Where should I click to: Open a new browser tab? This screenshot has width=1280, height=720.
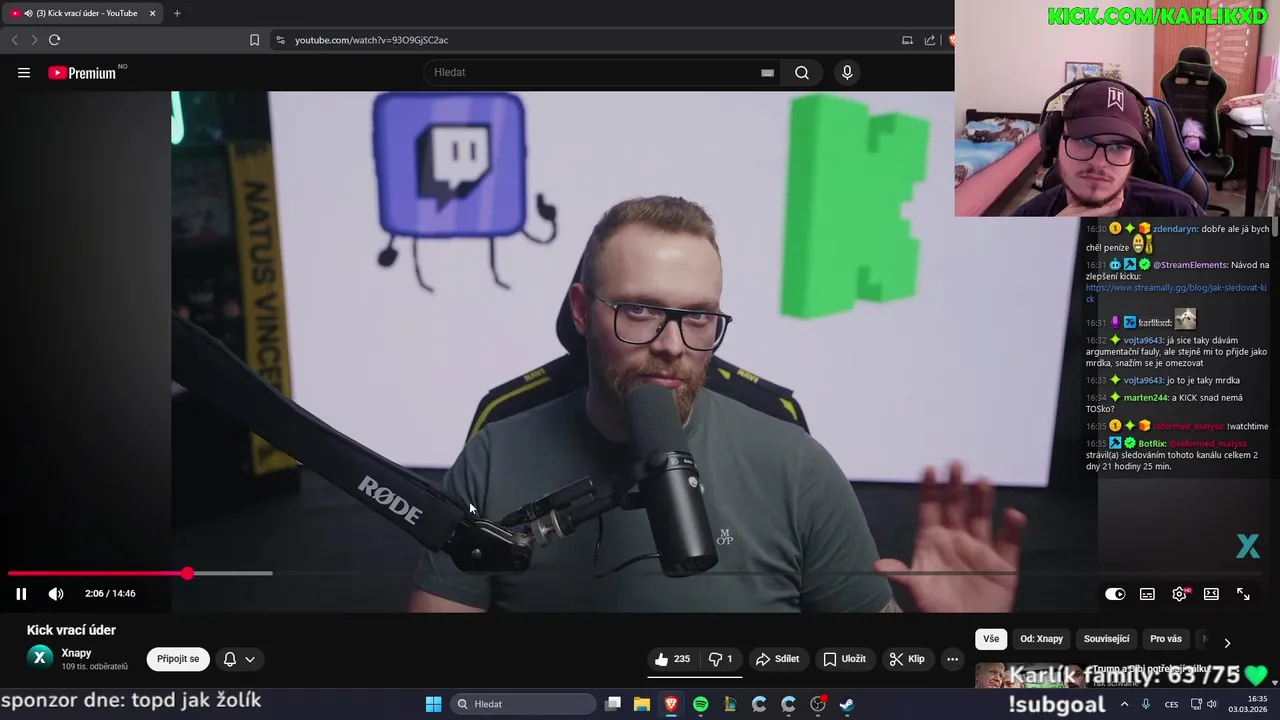tap(177, 13)
